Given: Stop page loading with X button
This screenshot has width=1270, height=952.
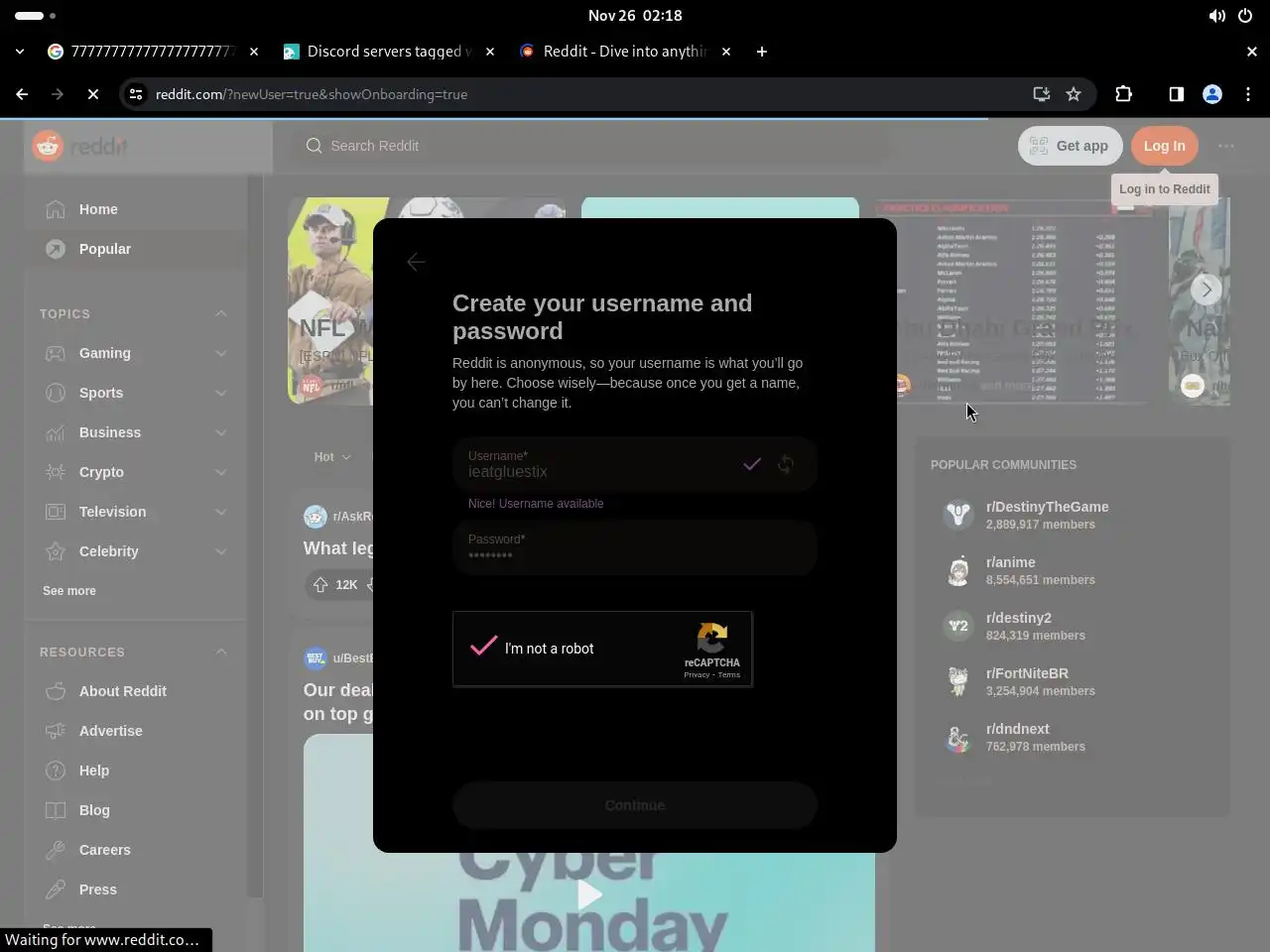Looking at the screenshot, I should (x=92, y=94).
